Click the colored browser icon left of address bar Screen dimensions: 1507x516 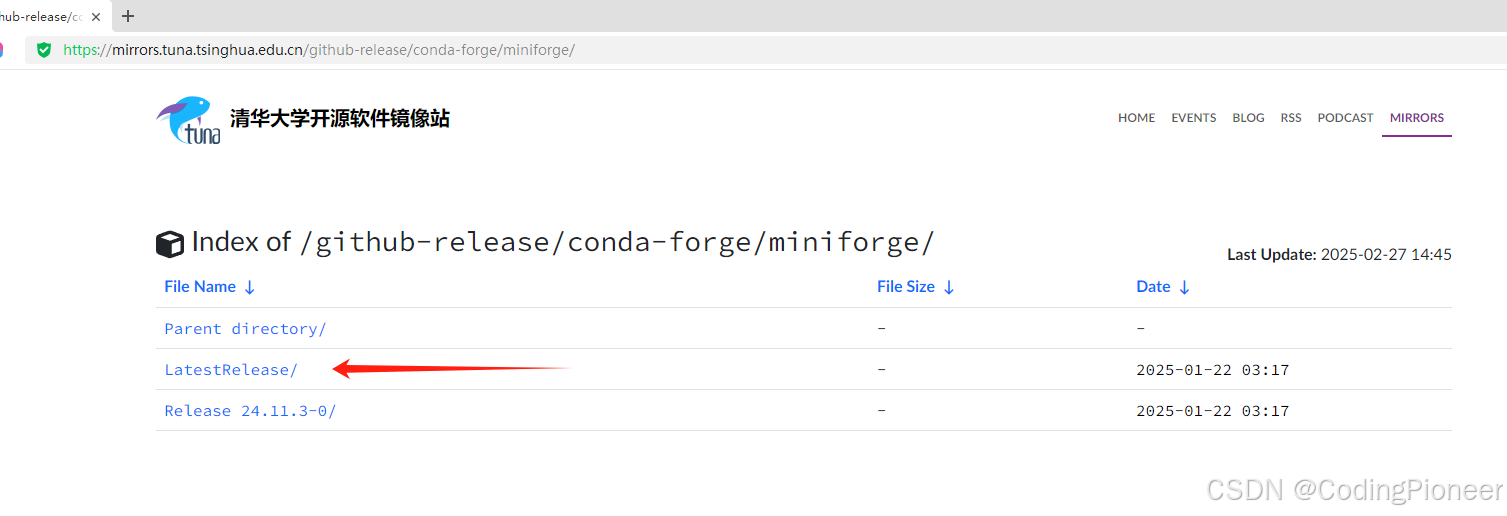(2, 49)
